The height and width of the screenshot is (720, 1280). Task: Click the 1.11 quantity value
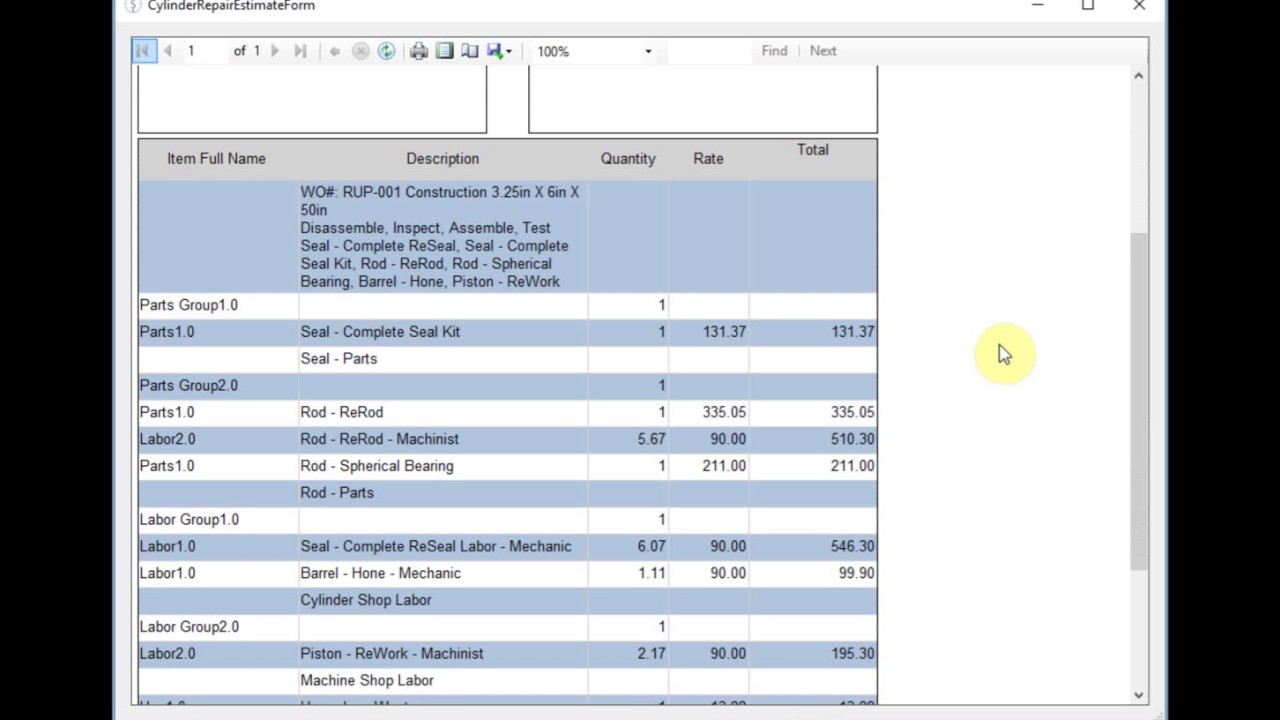(x=651, y=573)
